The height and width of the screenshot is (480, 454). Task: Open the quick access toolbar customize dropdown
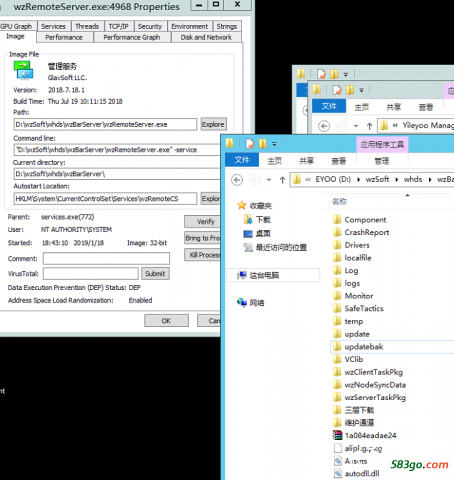[274, 144]
